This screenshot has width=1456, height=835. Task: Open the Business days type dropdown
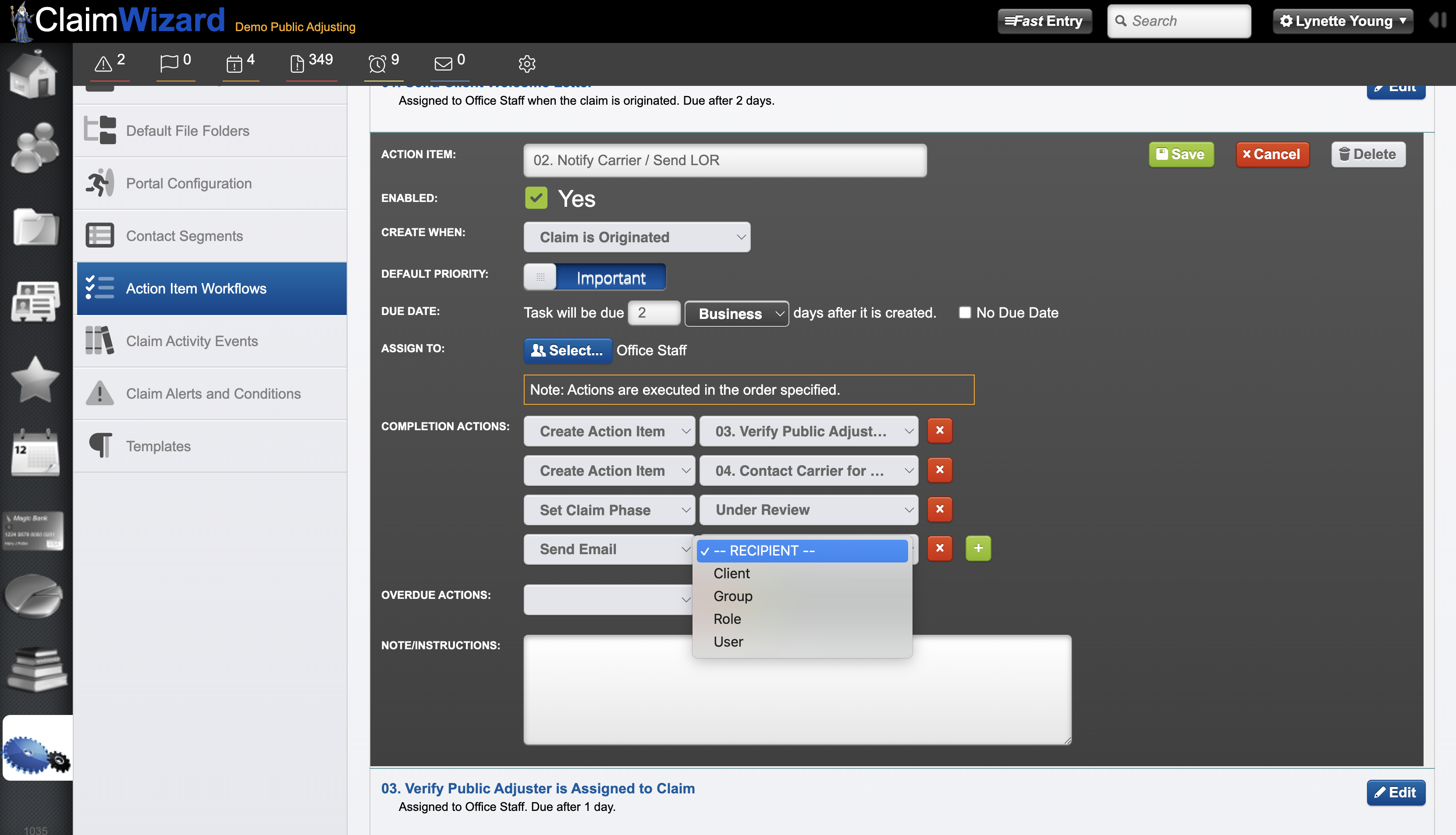point(737,314)
